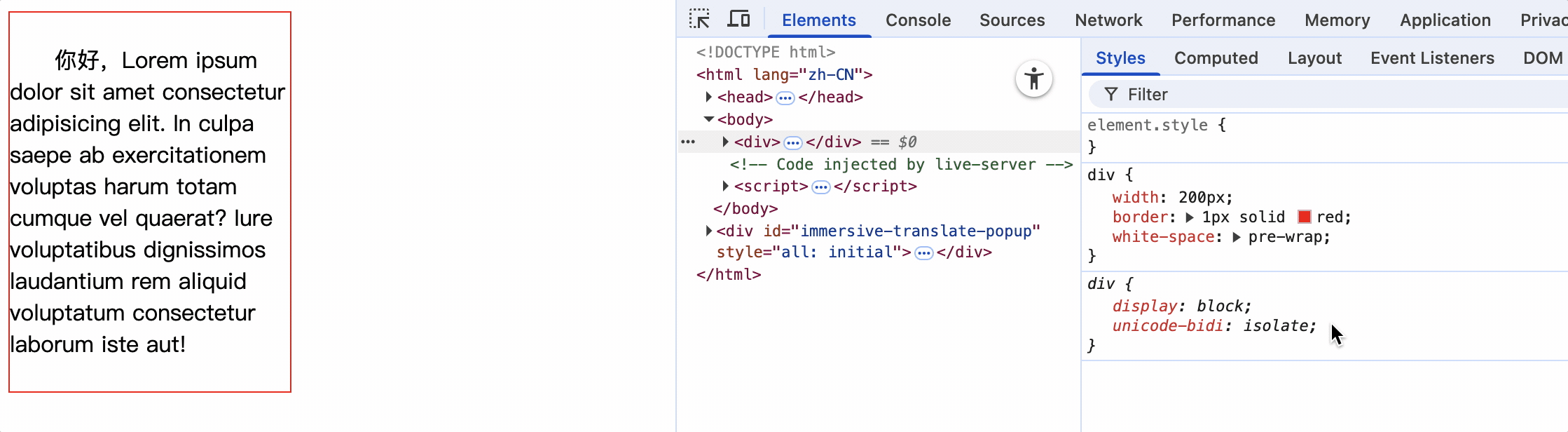Focus the styles Filter input field
1568x432 pixels.
click(x=1328, y=94)
